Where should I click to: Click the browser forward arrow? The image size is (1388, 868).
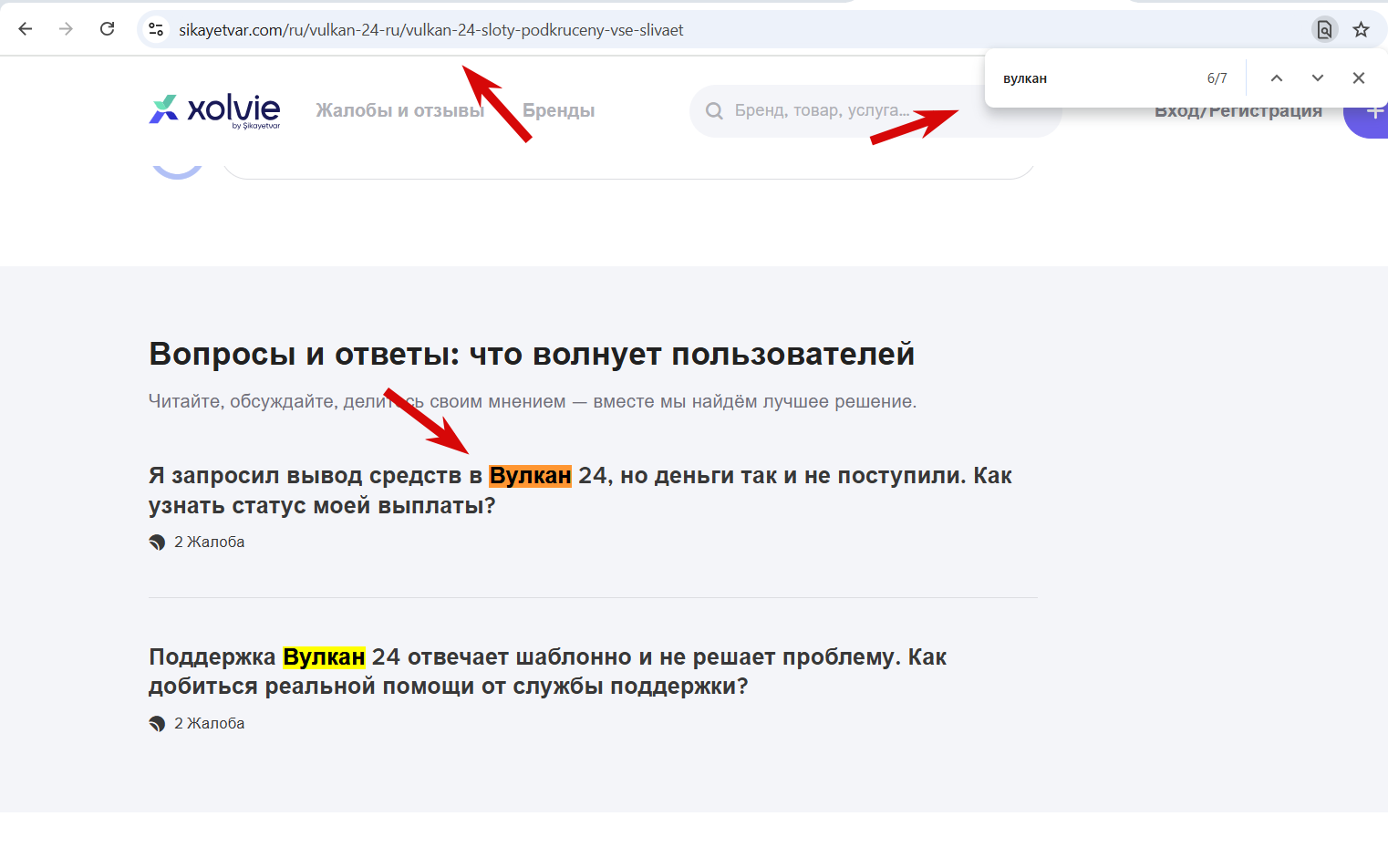click(66, 29)
